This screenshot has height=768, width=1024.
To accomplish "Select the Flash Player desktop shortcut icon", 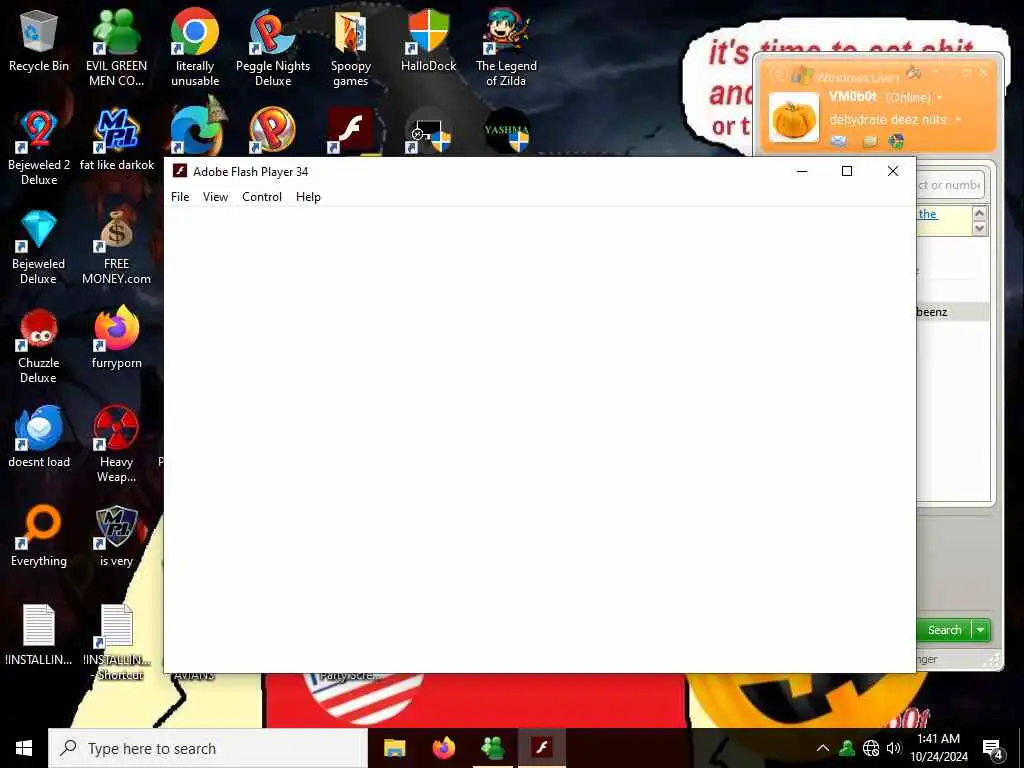I will 351,131.
